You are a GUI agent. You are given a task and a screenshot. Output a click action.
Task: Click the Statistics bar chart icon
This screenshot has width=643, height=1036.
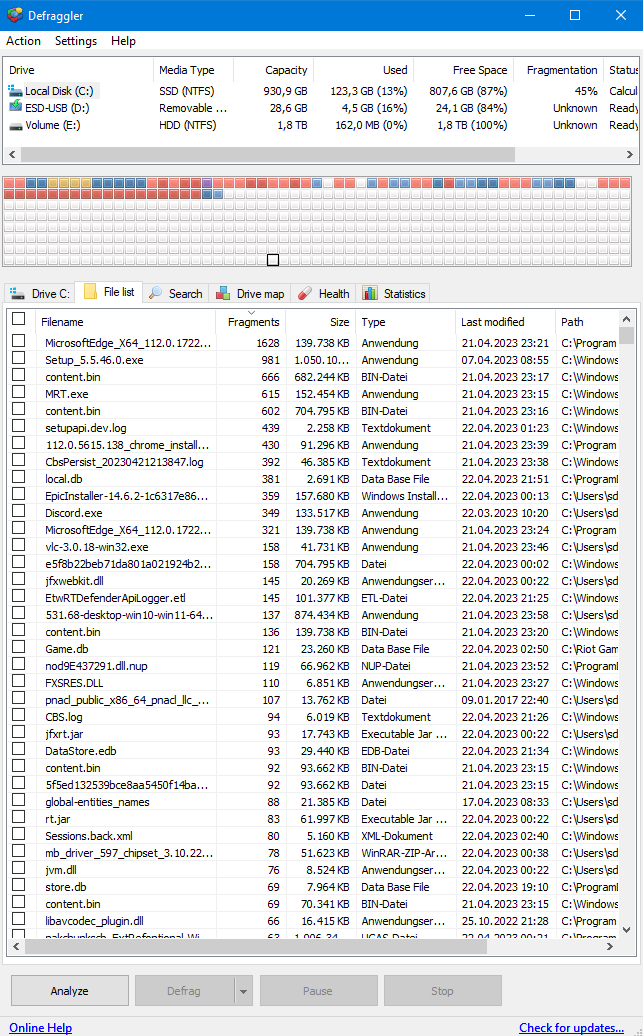point(370,293)
